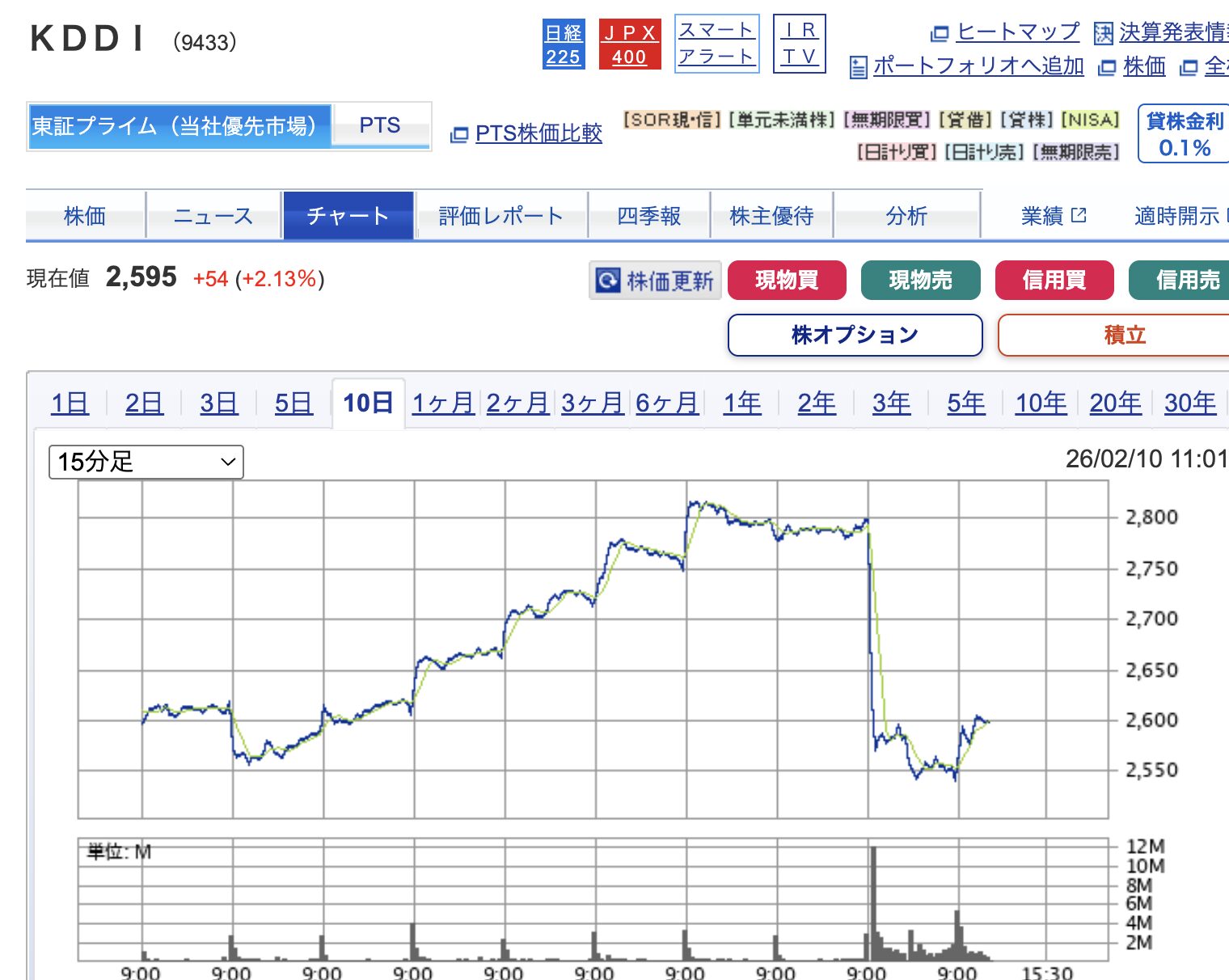Click the volume bar chart
Viewport: 1229px width, 980px height.
pyautogui.click(x=593, y=899)
